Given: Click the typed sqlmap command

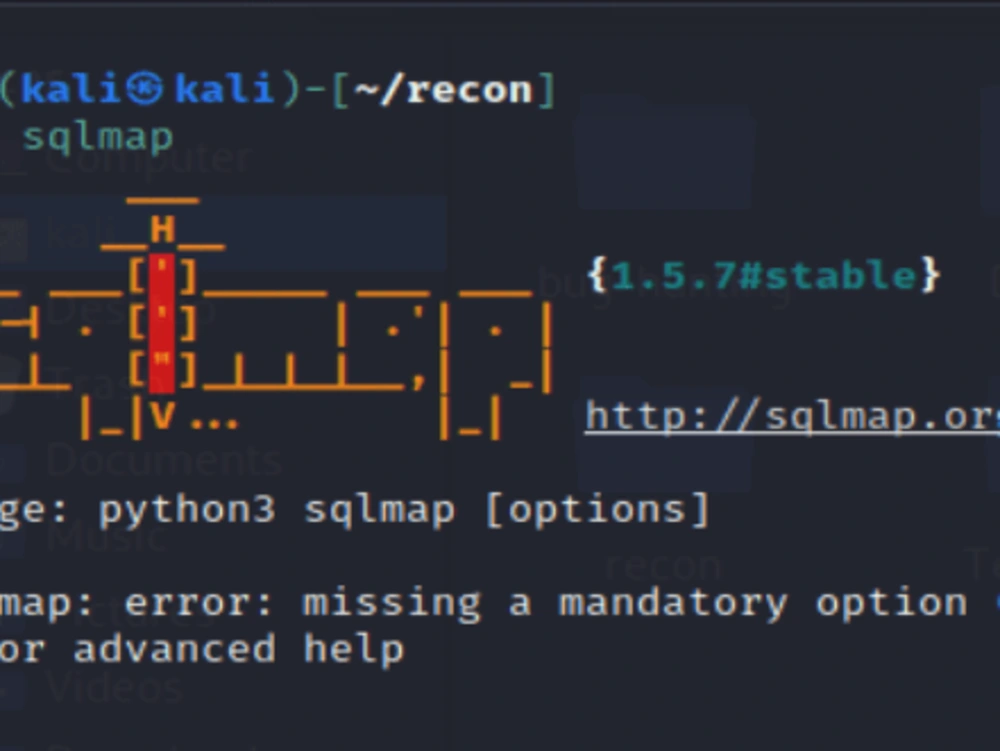Looking at the screenshot, I should click(x=98, y=138).
